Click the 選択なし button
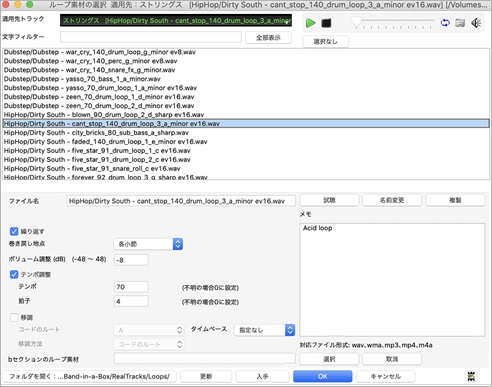Viewport: 492px width, 387px height. pyautogui.click(x=325, y=42)
